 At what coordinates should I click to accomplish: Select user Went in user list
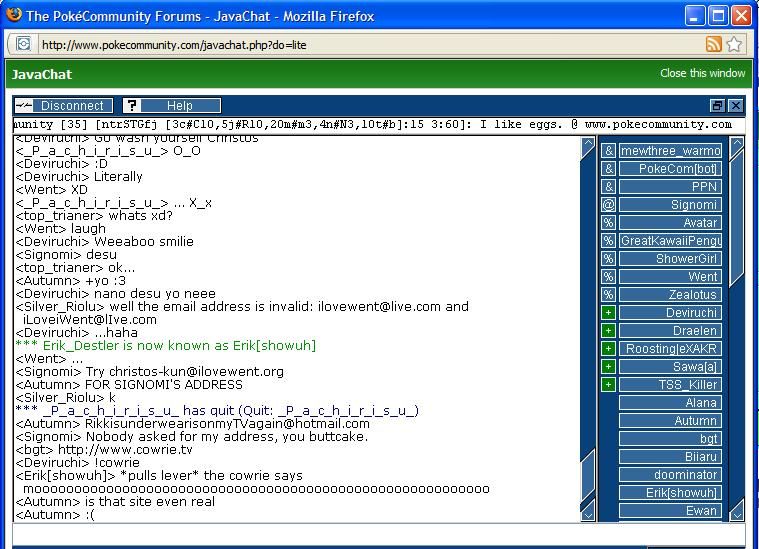(x=670, y=276)
